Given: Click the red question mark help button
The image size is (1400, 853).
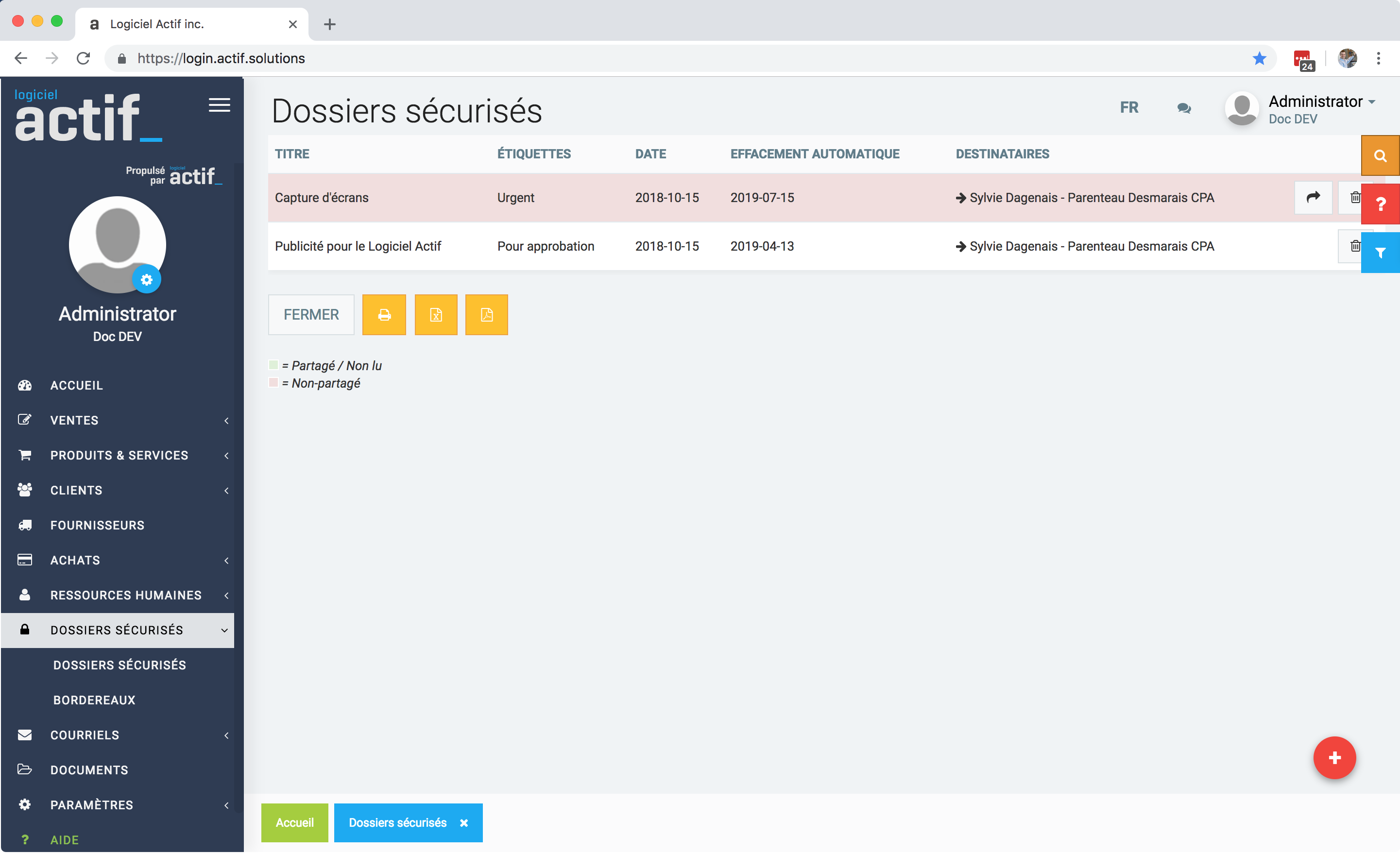Looking at the screenshot, I should point(1380,204).
